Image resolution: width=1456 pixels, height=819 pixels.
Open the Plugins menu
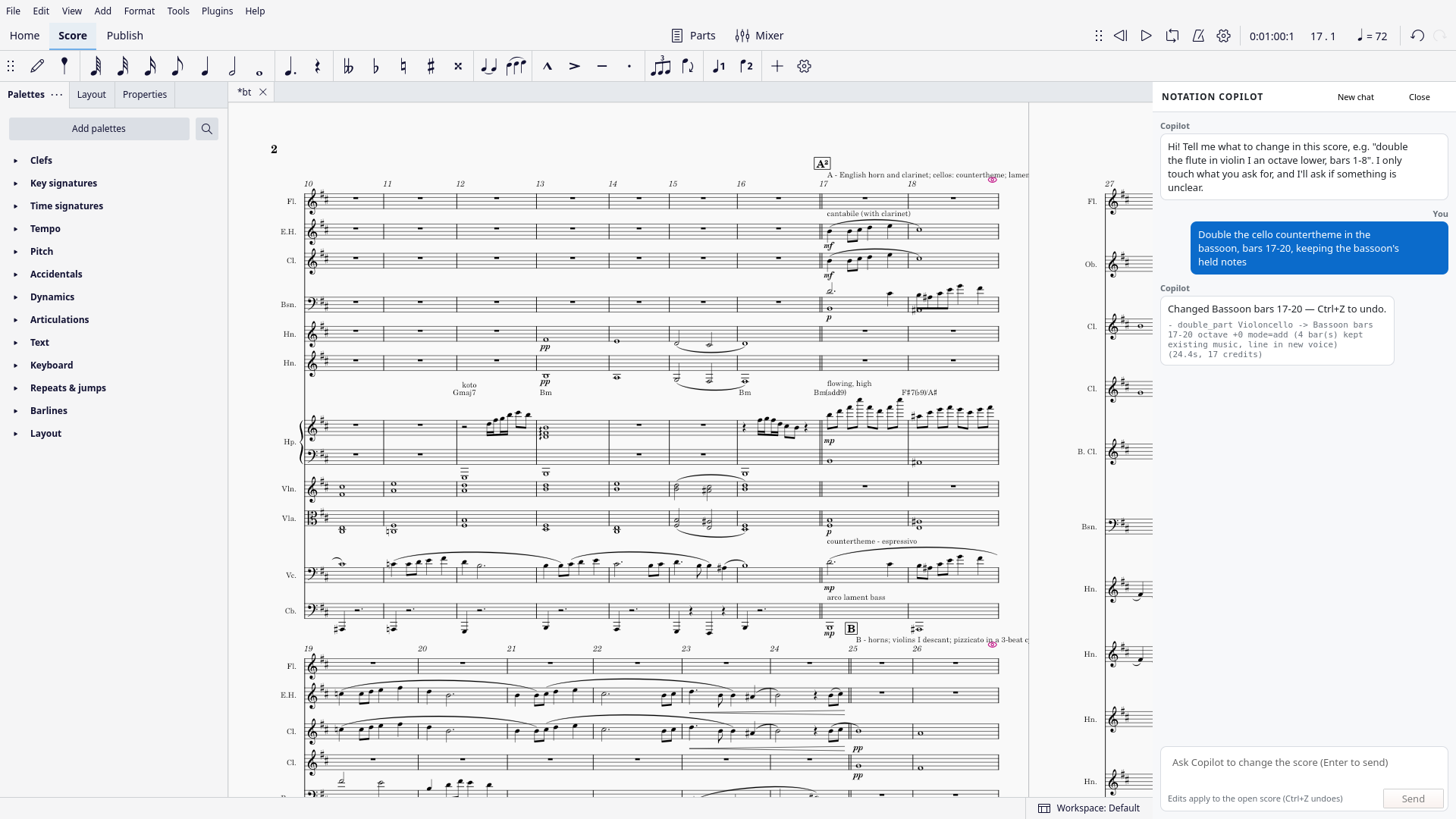(x=217, y=11)
